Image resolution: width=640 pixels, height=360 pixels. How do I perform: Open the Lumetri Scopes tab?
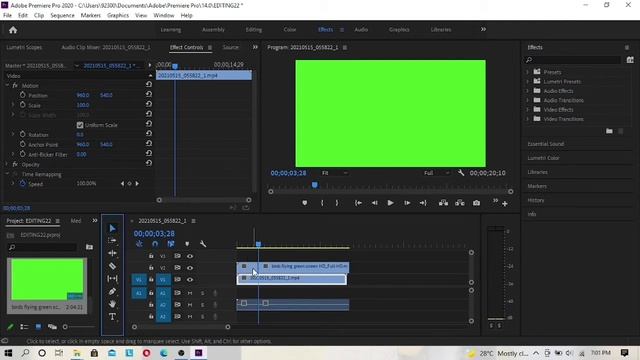[24, 47]
